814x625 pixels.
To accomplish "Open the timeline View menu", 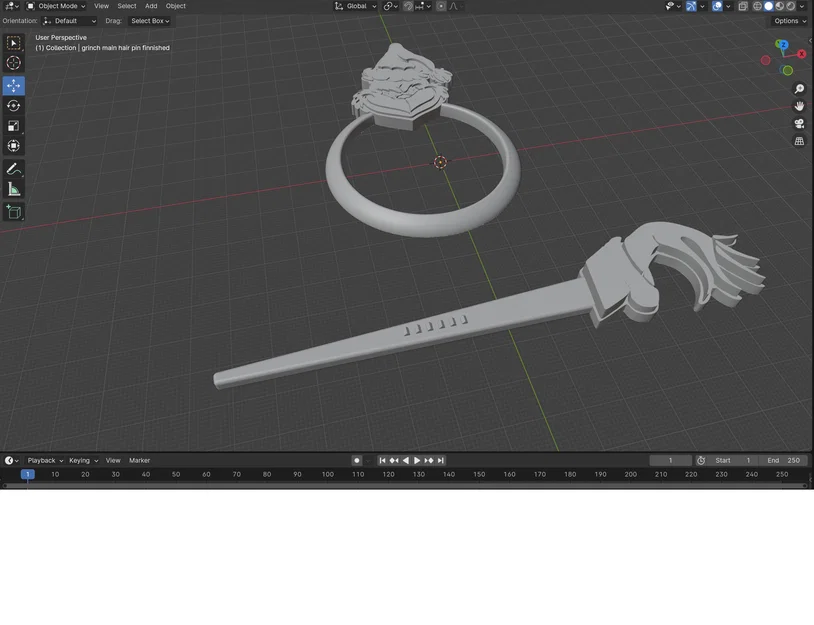I will coord(113,460).
